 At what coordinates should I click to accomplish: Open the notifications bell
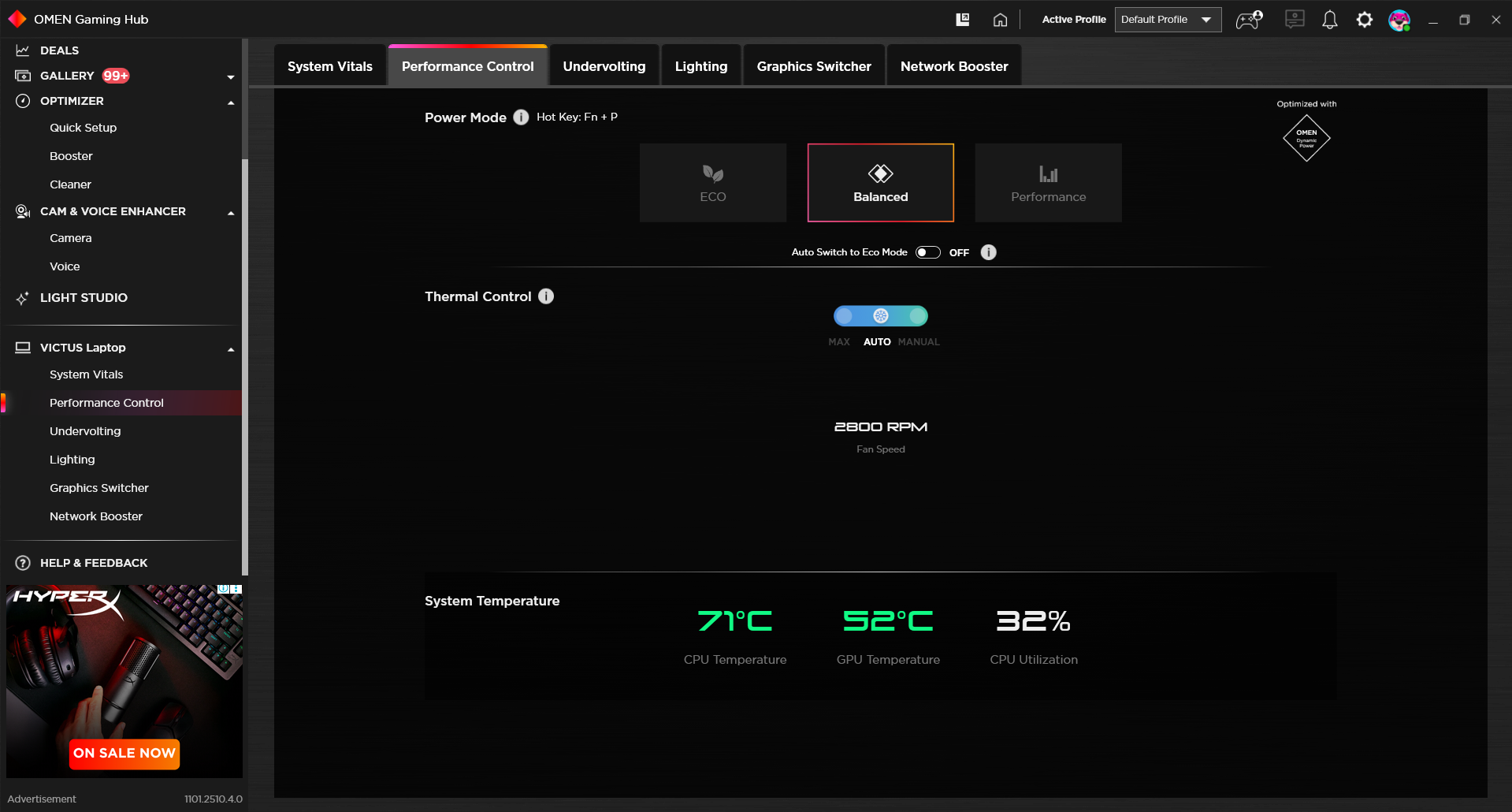[1330, 20]
